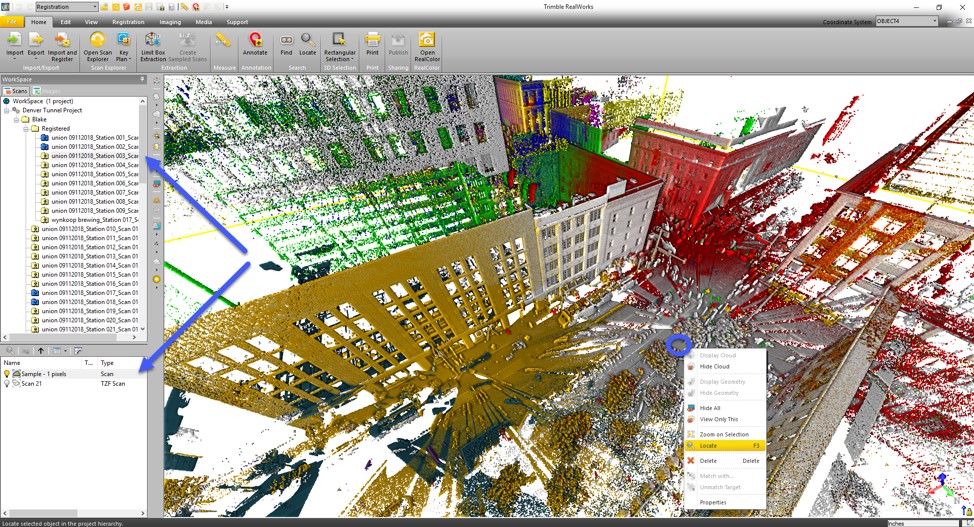Screen dimensions: 974x527
Task: Click the red X Delete icon
Action: click(x=691, y=461)
